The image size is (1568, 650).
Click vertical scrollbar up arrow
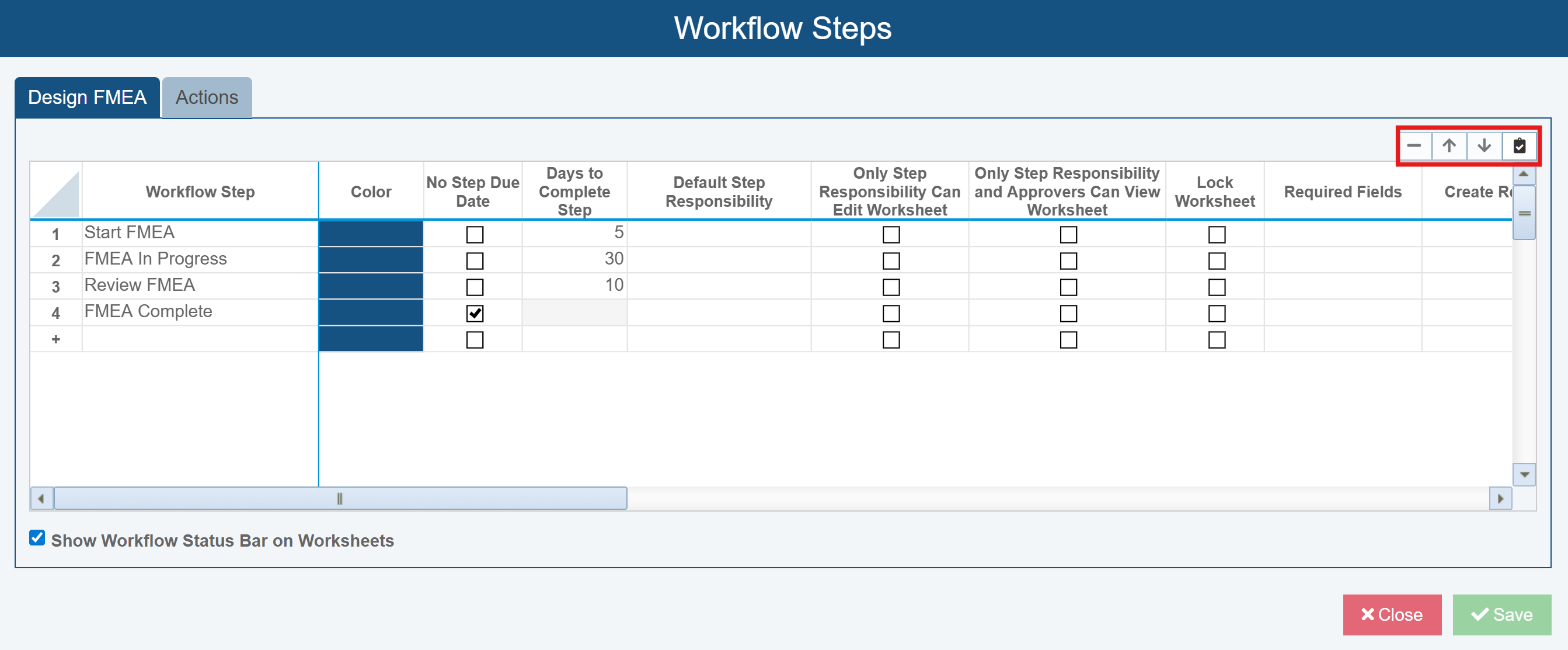coord(1524,174)
